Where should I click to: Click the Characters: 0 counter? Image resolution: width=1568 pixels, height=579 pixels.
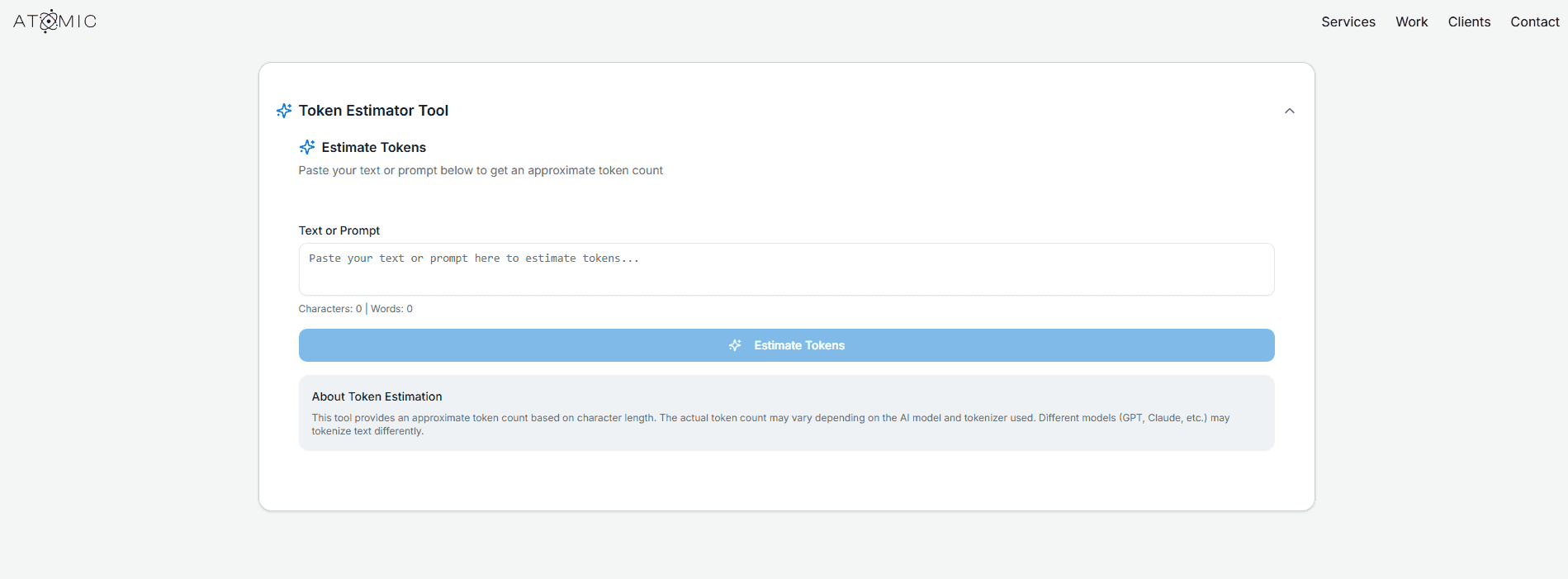tap(329, 309)
